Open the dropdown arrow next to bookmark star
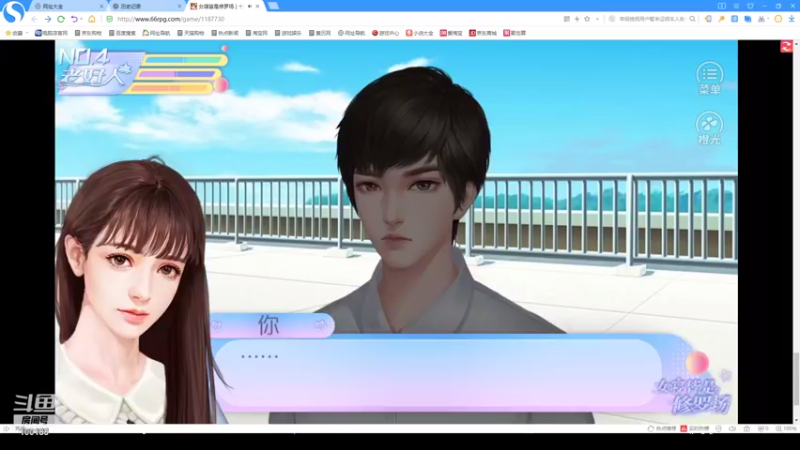The height and width of the screenshot is (450, 800). [597, 19]
